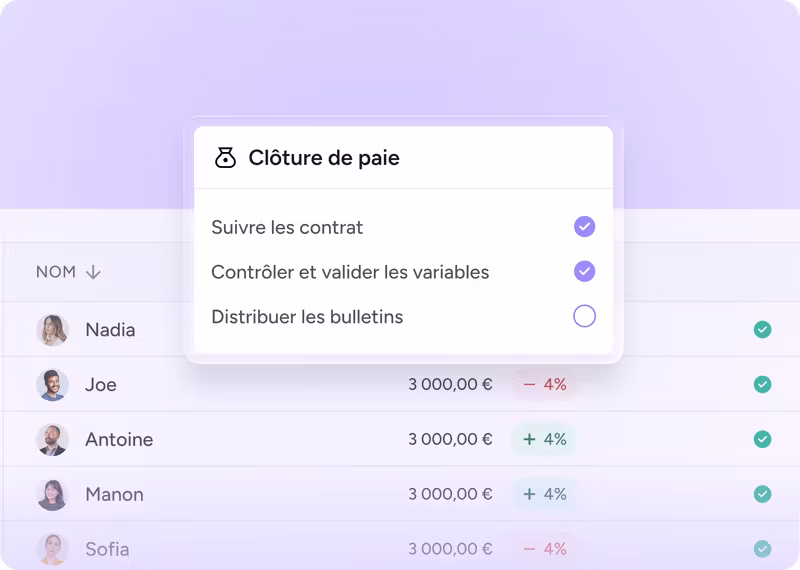The height and width of the screenshot is (570, 800).
Task: Click the green check icon in Nadia's row
Action: [762, 329]
